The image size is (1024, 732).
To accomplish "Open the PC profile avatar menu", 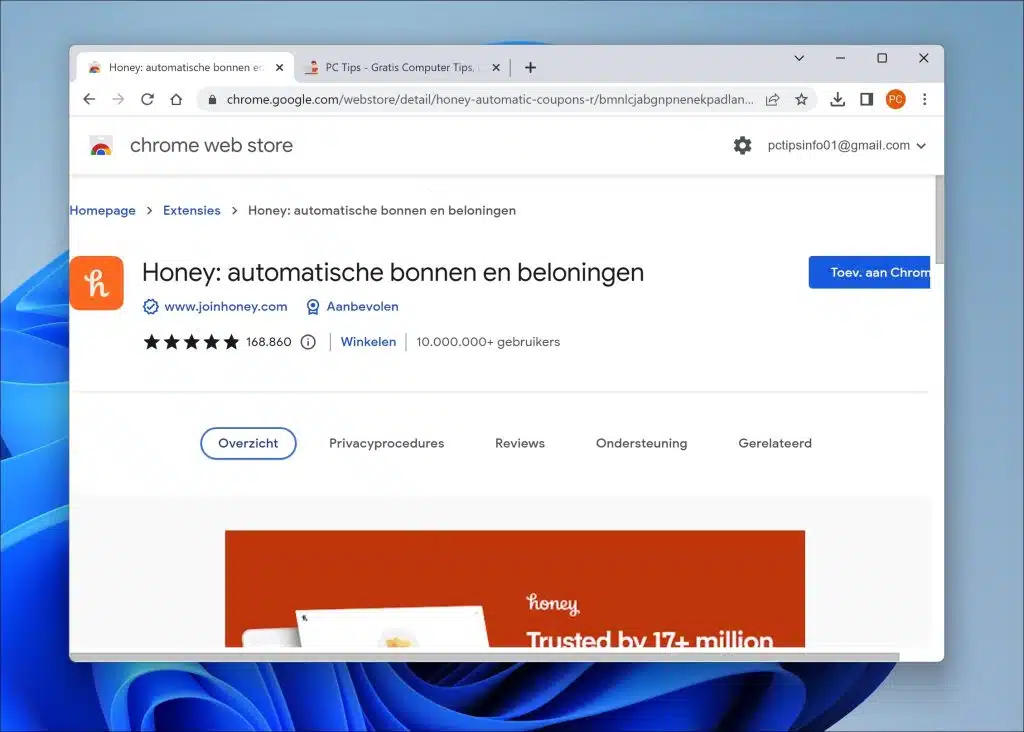I will pos(895,99).
